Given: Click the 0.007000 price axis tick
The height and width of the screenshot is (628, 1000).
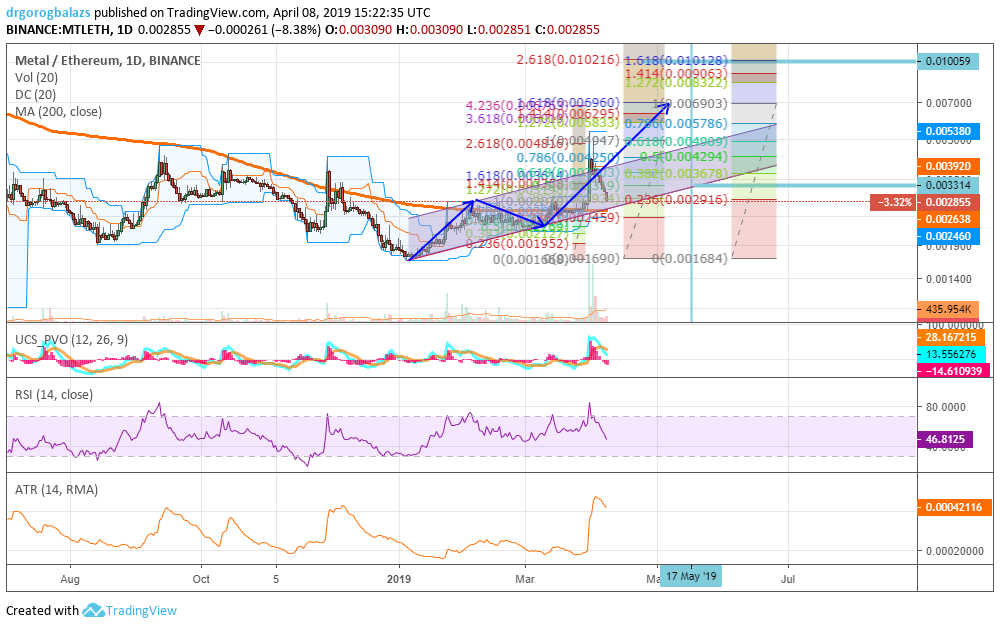Looking at the screenshot, I should point(948,103).
